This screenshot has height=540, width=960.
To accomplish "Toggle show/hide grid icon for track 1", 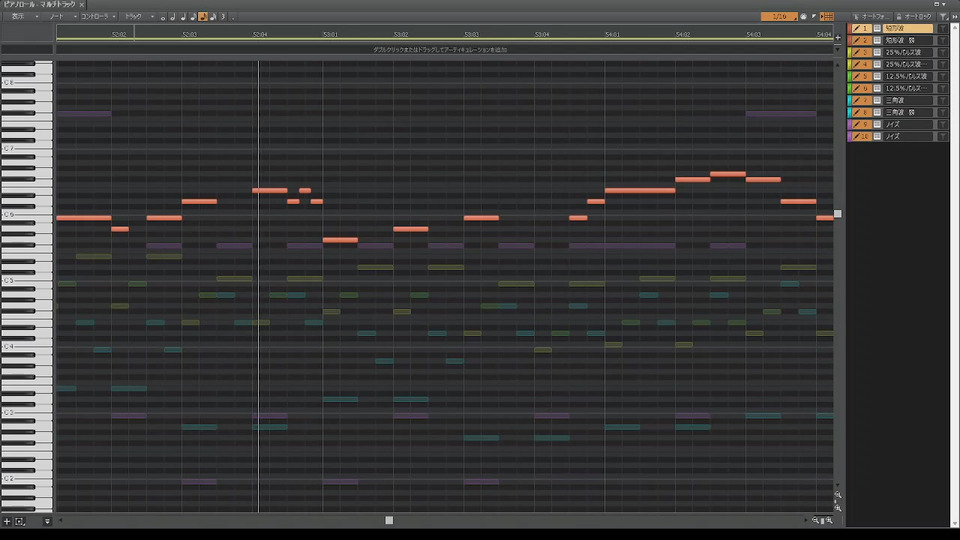I will (x=877, y=28).
